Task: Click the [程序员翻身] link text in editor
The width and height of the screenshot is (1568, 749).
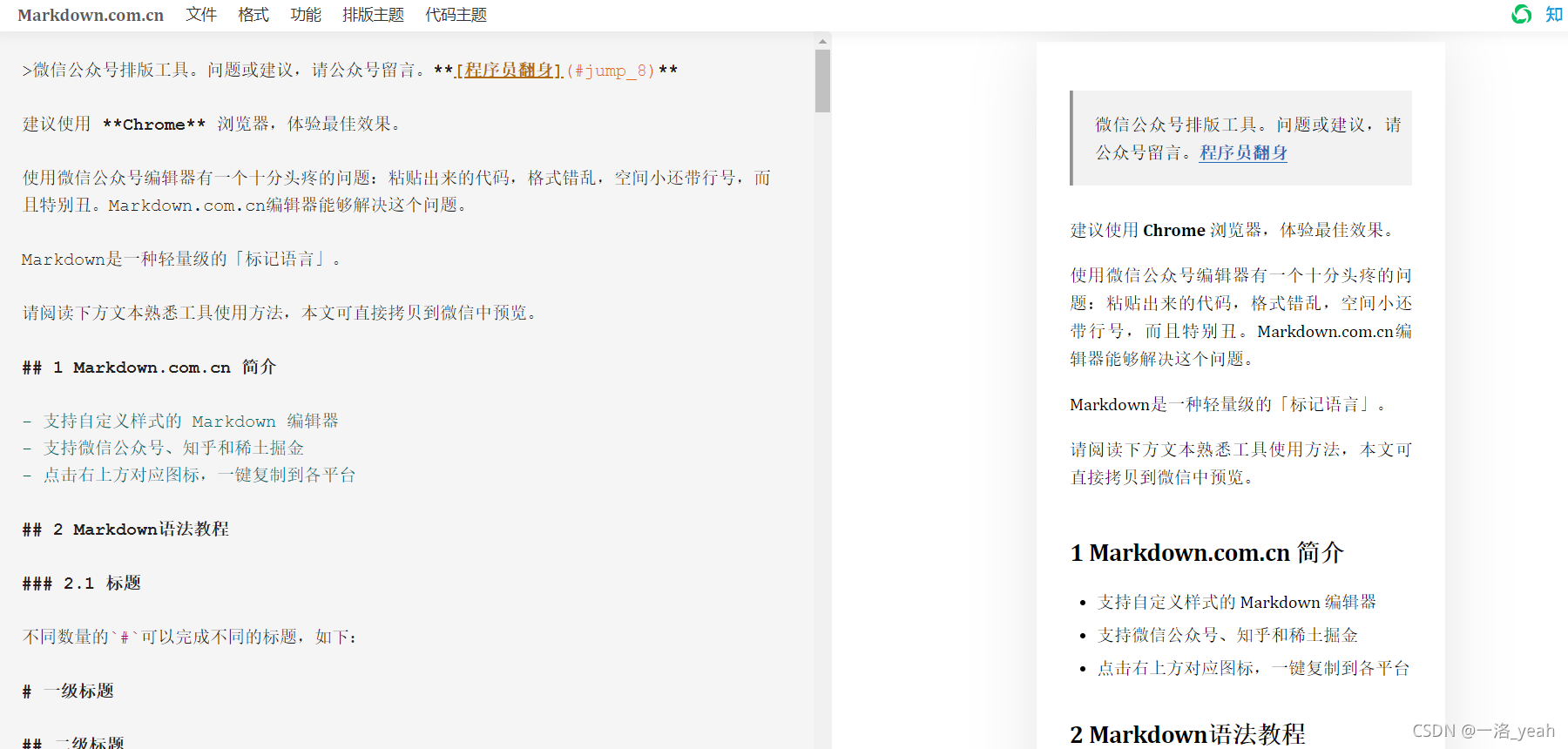Action: pyautogui.click(x=510, y=71)
